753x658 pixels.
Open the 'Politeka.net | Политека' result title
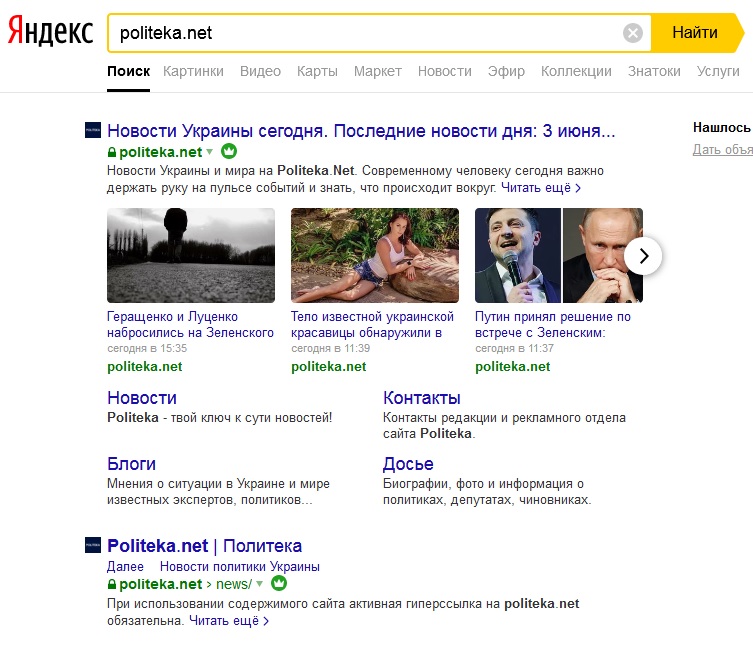click(x=205, y=546)
